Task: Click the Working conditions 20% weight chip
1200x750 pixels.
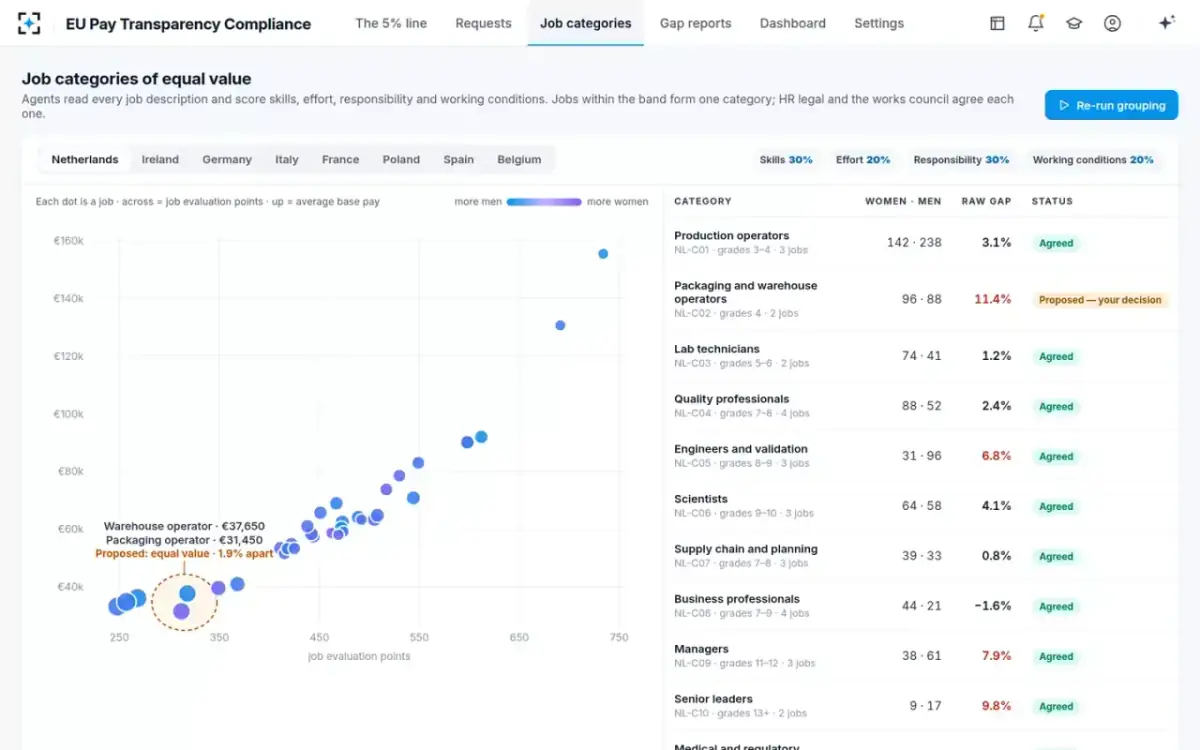Action: point(1093,160)
